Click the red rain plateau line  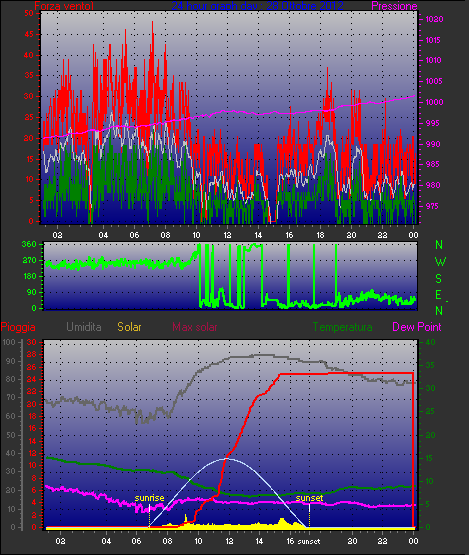(346, 373)
